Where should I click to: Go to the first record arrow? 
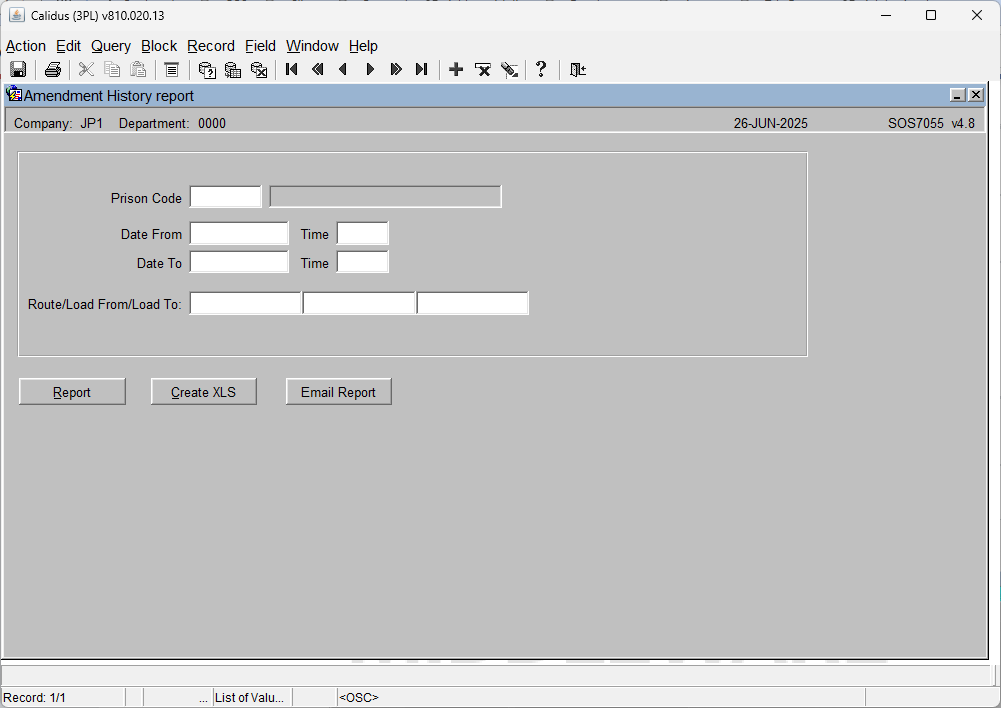292,69
